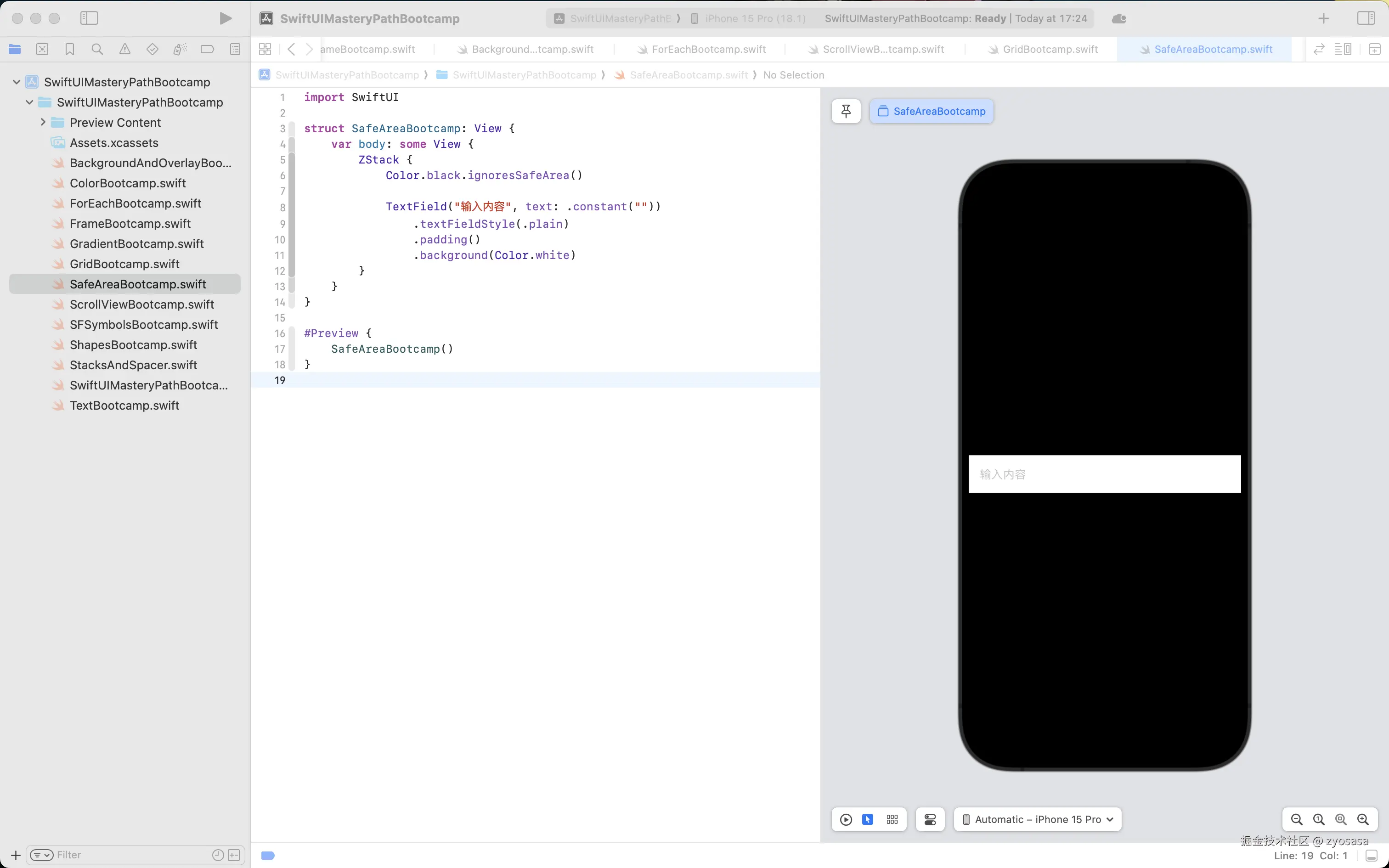The image size is (1389, 868).
Task: Collapse the SwiftUIMasteryPathBootcamp project root
Action: 17,82
